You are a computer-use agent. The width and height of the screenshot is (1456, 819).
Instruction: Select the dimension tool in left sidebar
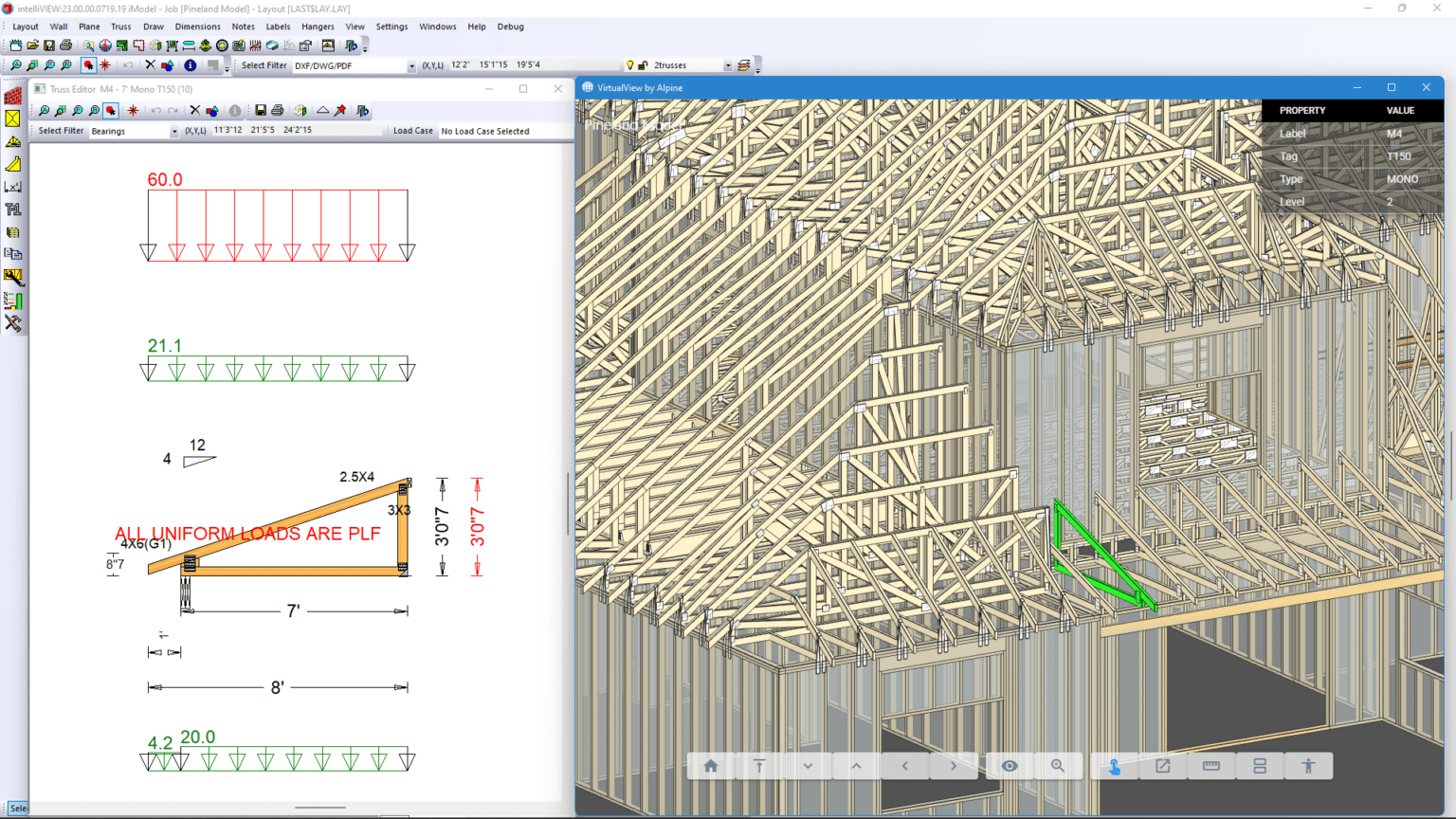(x=13, y=187)
